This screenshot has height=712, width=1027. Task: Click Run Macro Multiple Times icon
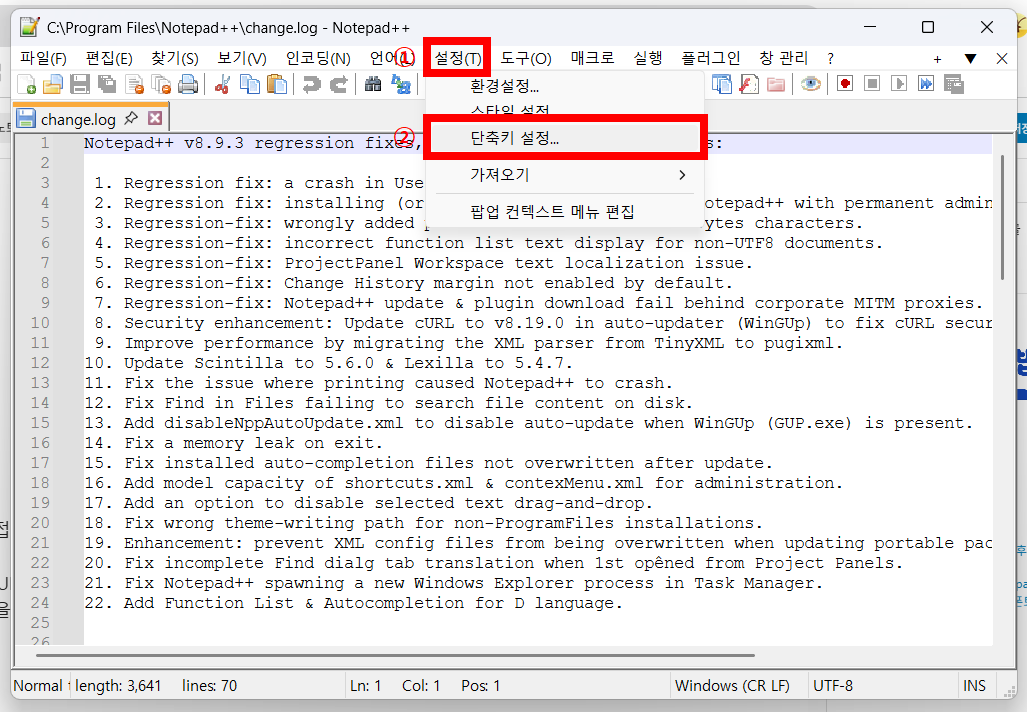(926, 84)
